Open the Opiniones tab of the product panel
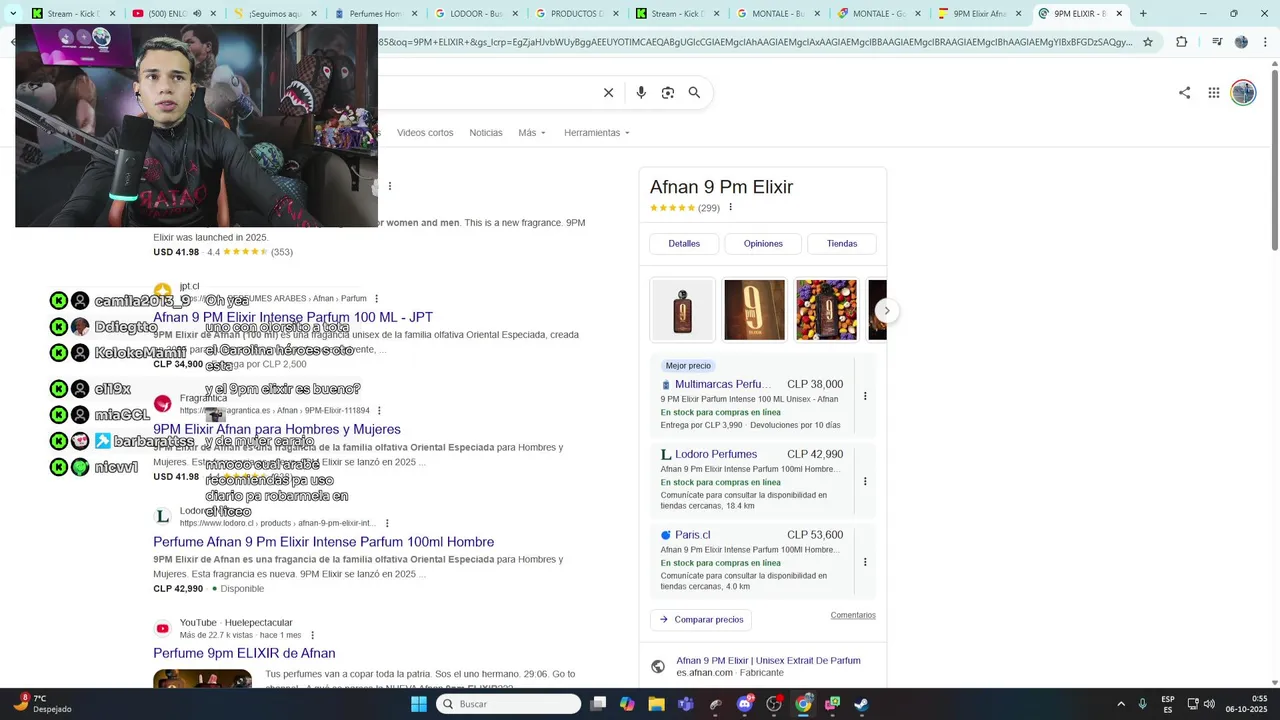 point(763,244)
